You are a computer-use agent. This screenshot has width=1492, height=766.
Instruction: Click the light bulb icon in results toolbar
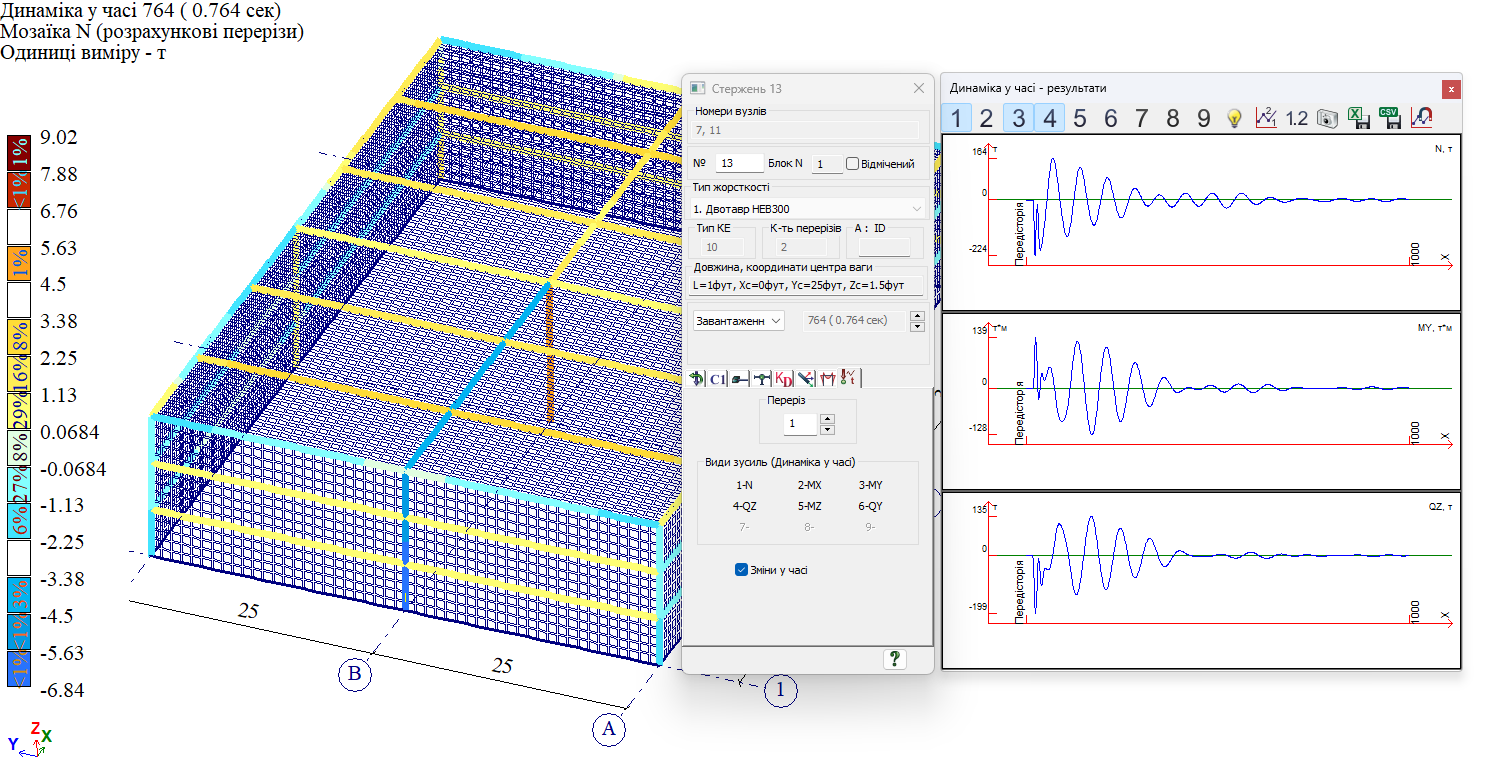pyautogui.click(x=1234, y=118)
